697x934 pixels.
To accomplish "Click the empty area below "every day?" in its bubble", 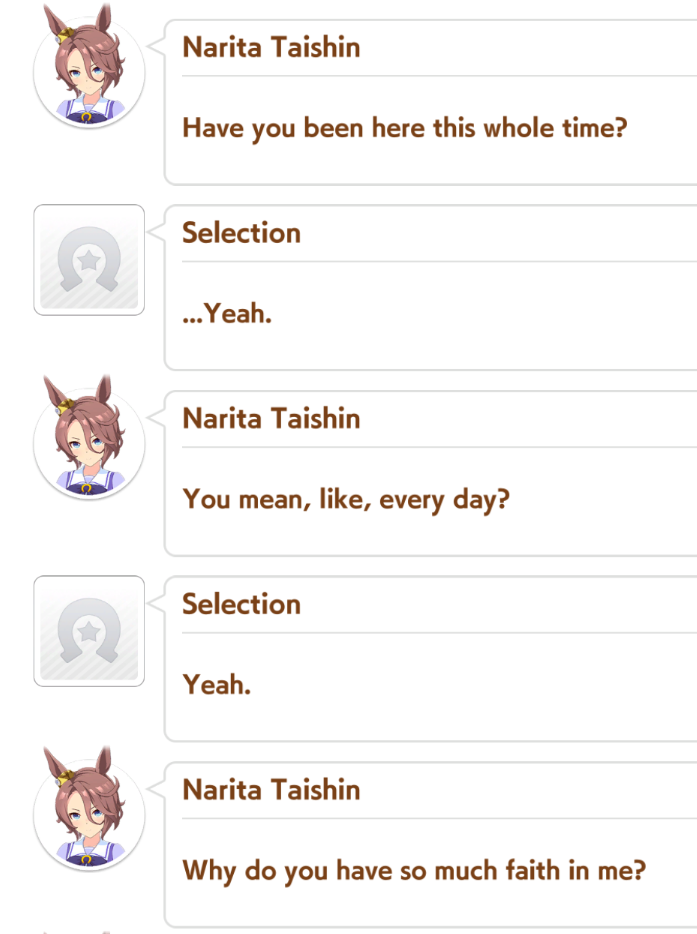I will click(430, 536).
